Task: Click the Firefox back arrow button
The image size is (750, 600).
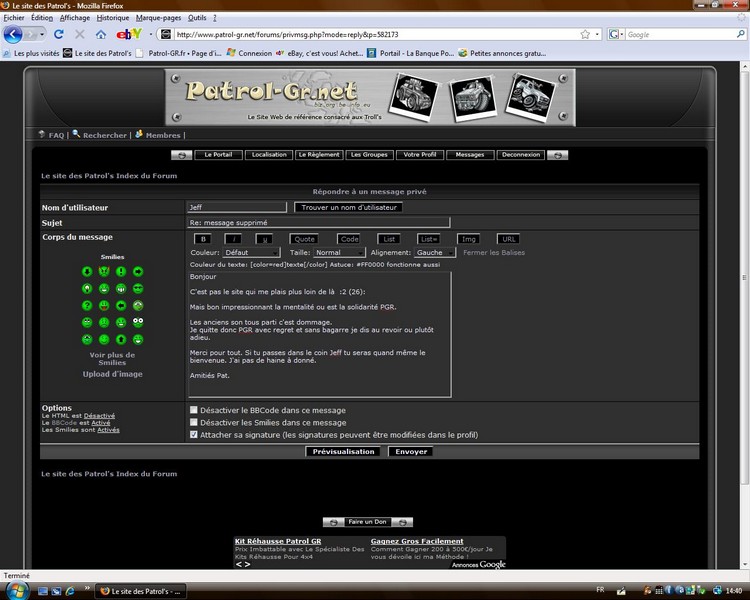Action: pos(13,34)
